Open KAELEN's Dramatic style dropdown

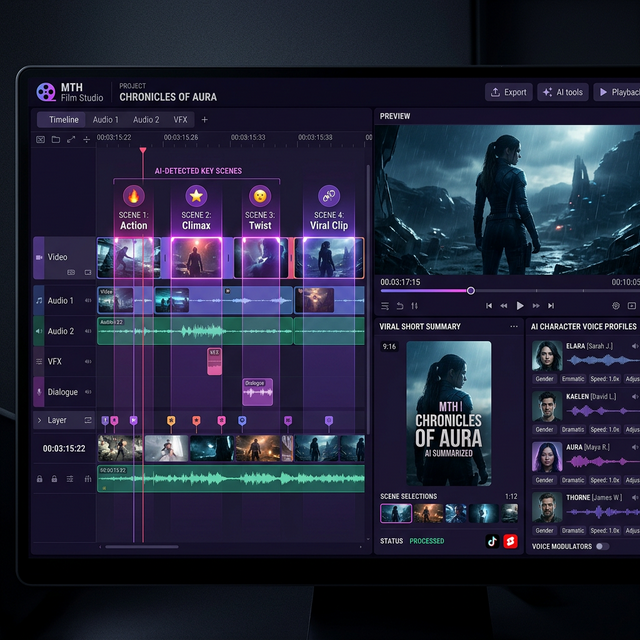tap(573, 429)
